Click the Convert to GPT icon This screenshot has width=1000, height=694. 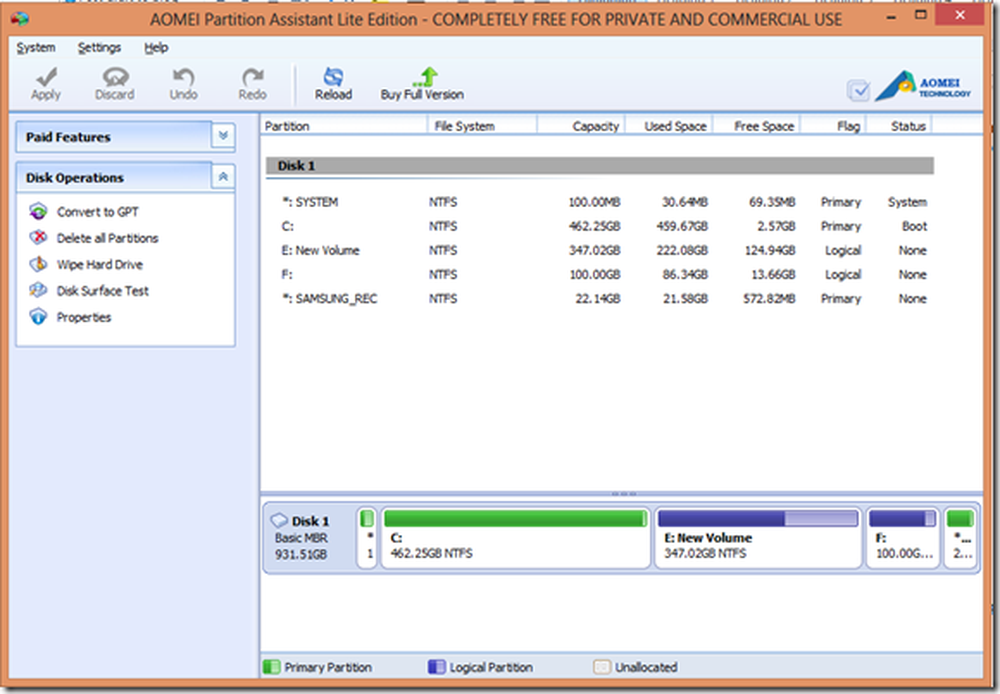click(38, 211)
